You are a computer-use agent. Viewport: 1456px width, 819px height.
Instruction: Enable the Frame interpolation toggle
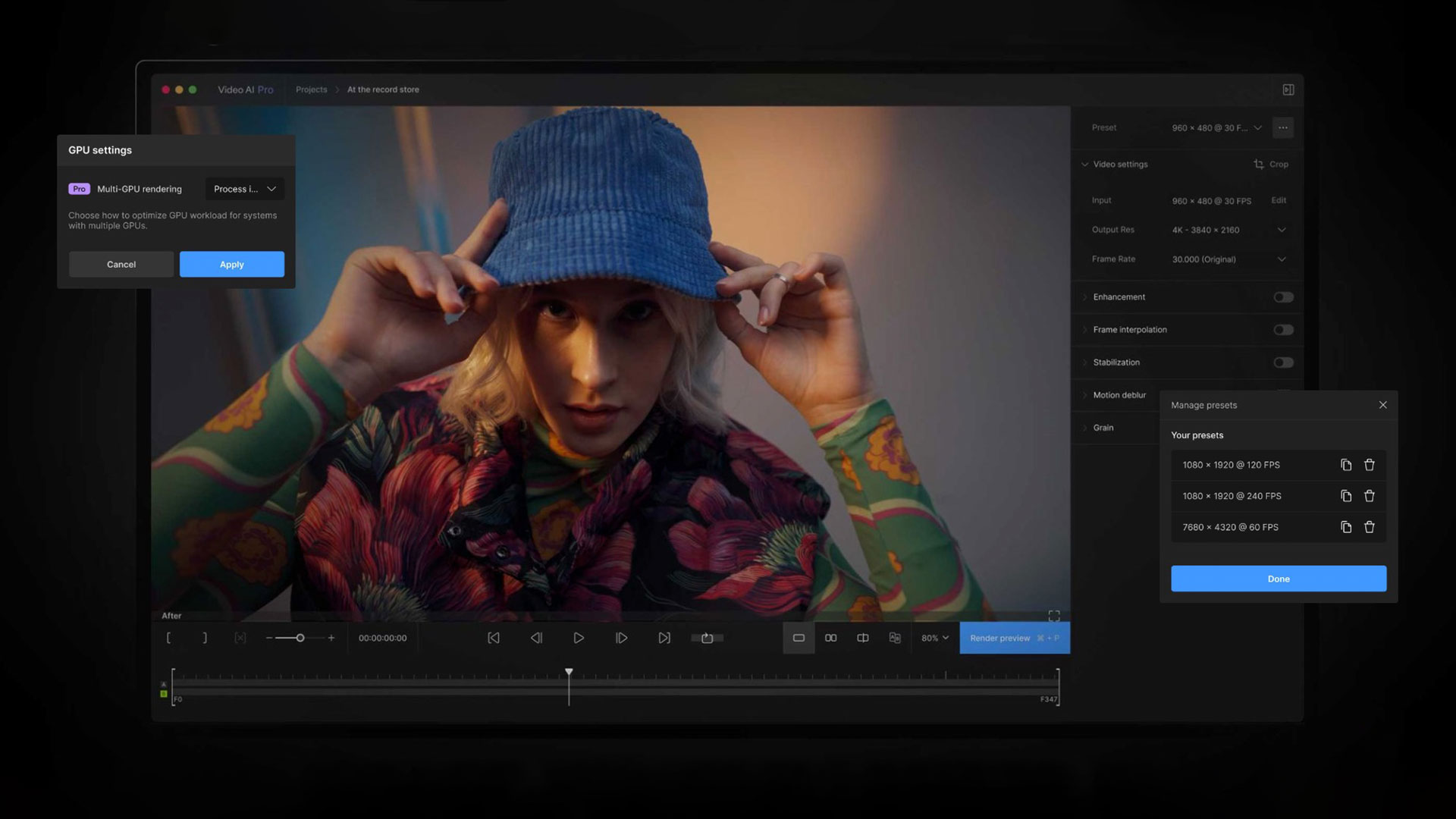tap(1282, 330)
